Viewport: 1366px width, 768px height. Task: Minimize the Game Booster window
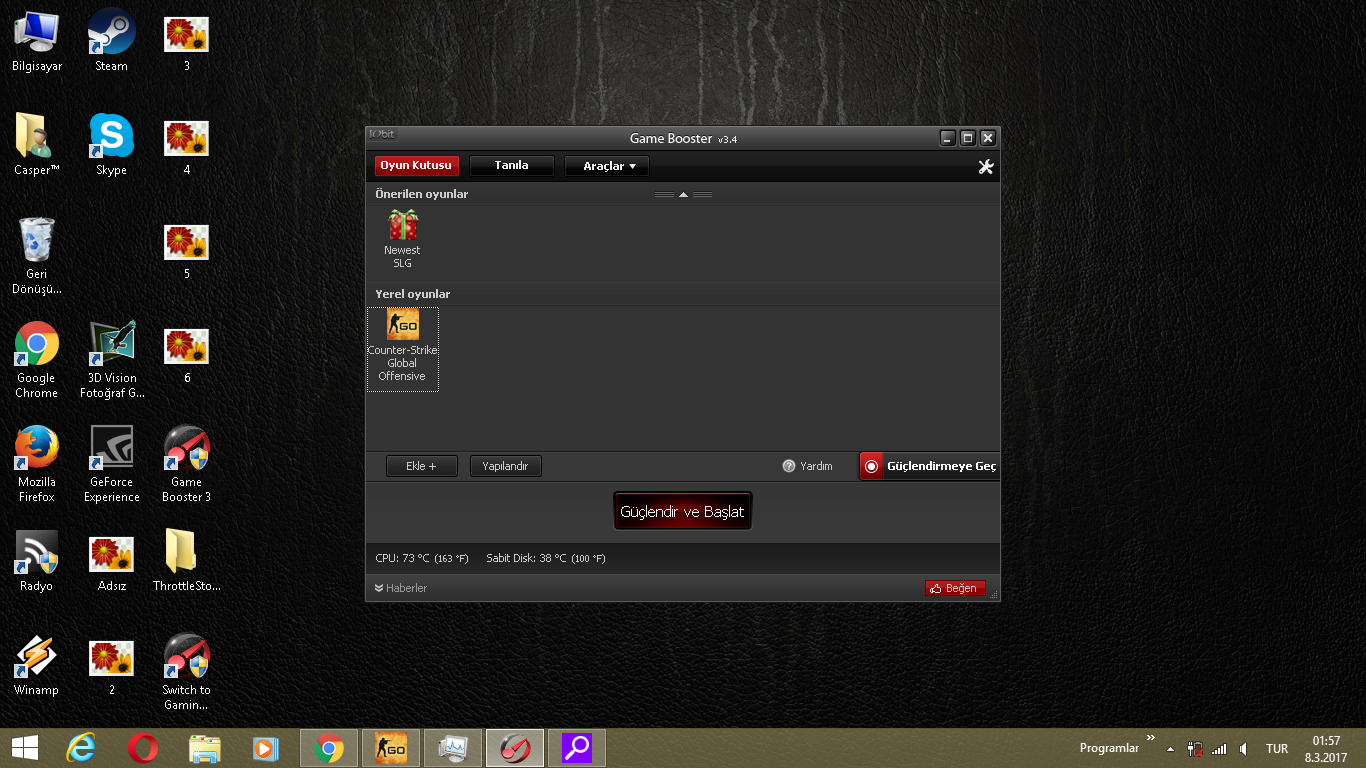point(948,138)
